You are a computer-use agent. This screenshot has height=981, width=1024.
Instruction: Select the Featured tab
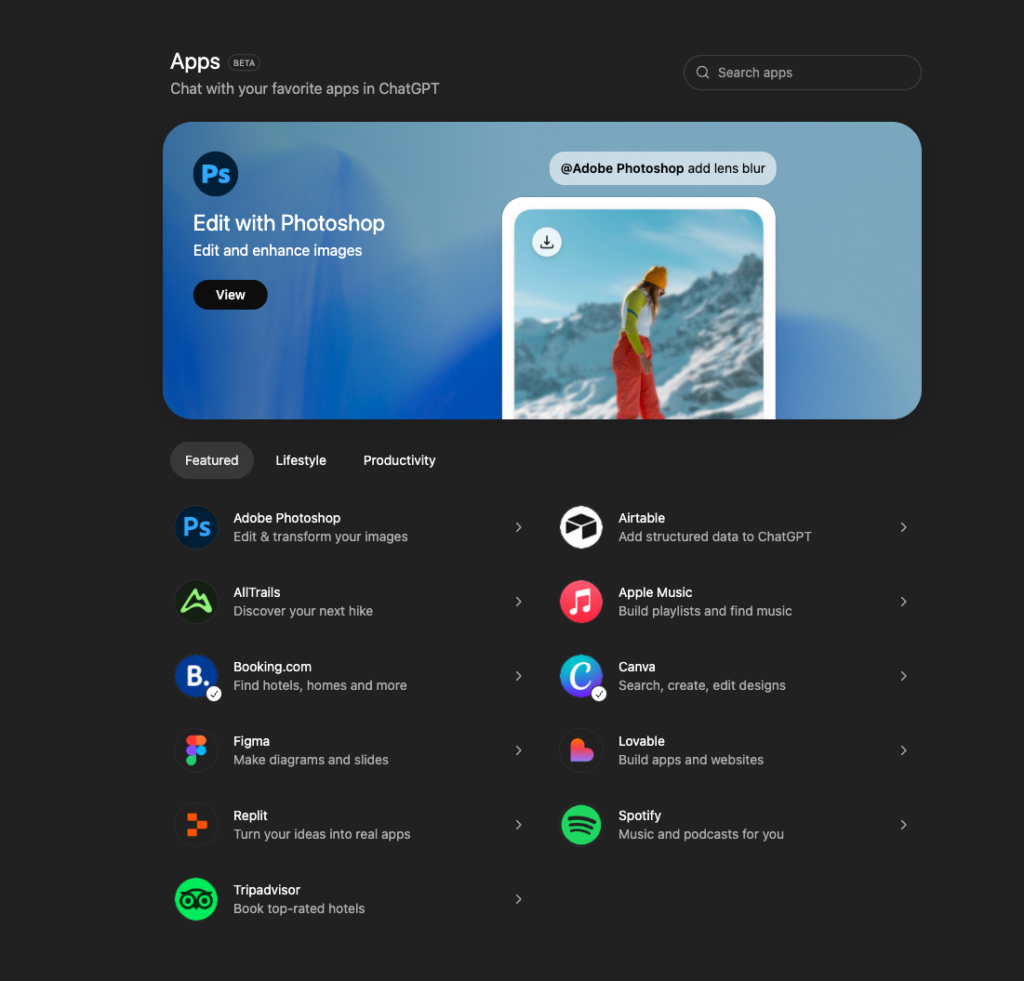pos(211,460)
